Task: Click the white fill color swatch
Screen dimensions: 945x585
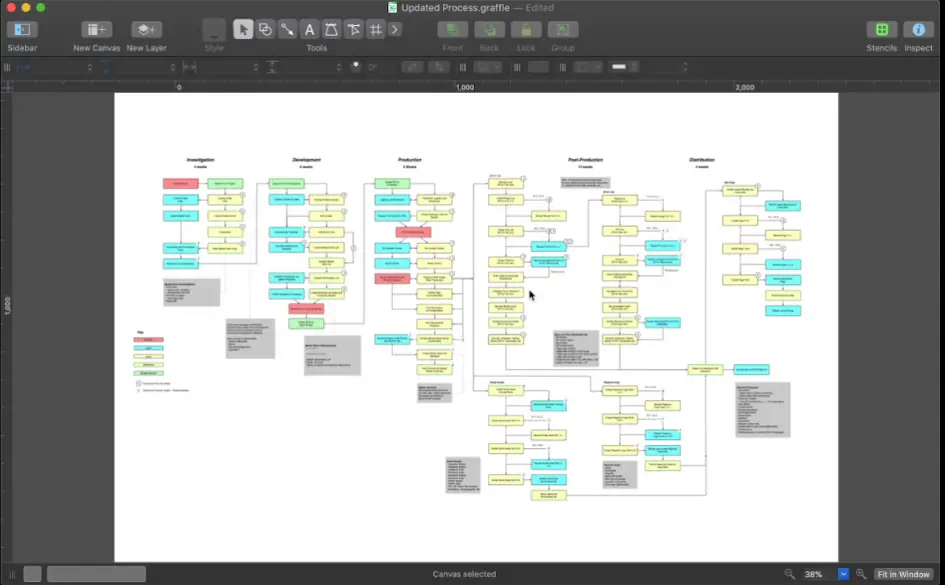Action: coord(619,67)
